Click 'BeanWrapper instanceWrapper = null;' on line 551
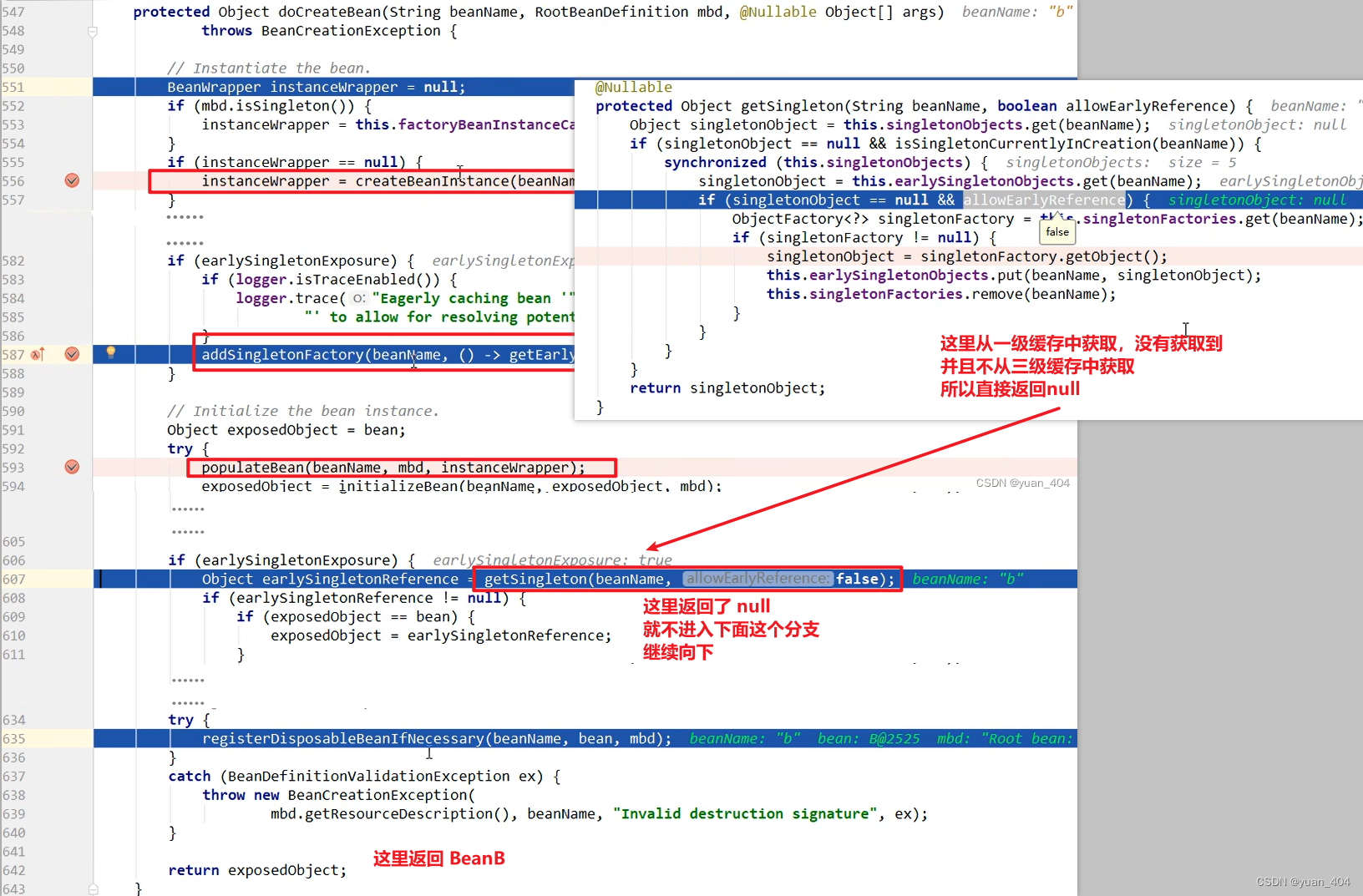This screenshot has width=1363, height=896. (x=317, y=87)
